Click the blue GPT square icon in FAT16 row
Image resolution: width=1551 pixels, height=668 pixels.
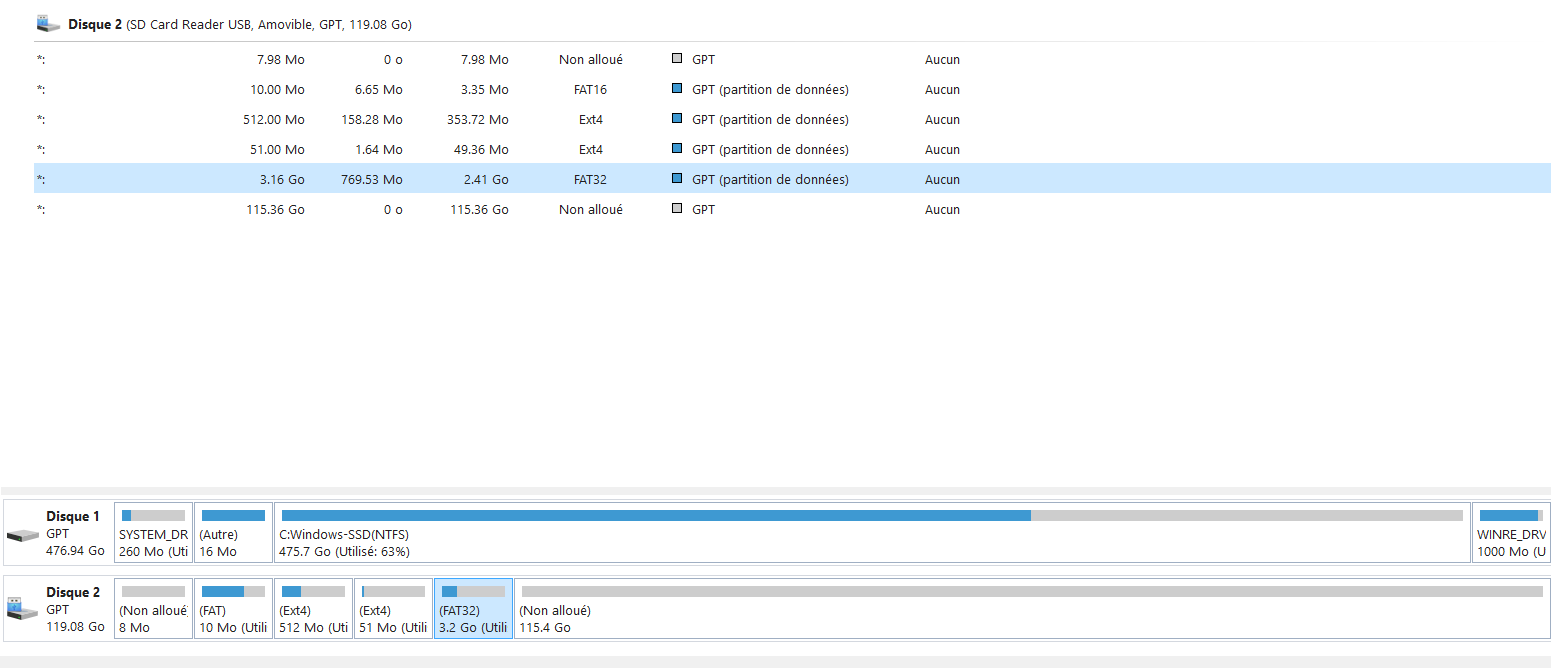point(678,89)
